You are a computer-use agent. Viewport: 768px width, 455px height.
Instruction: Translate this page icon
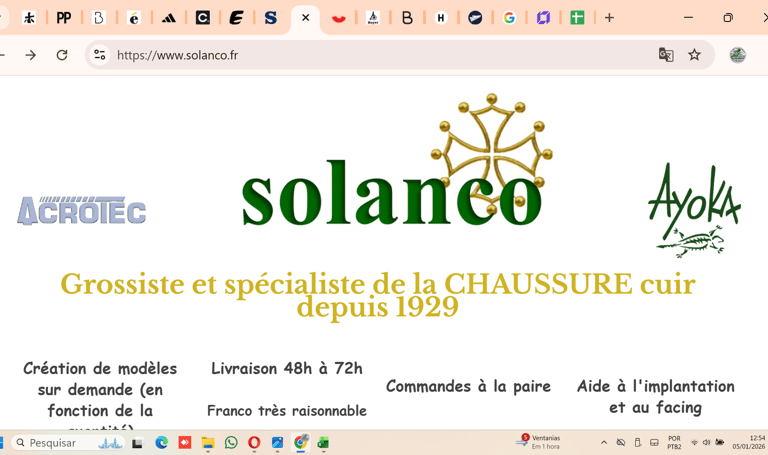pos(666,55)
